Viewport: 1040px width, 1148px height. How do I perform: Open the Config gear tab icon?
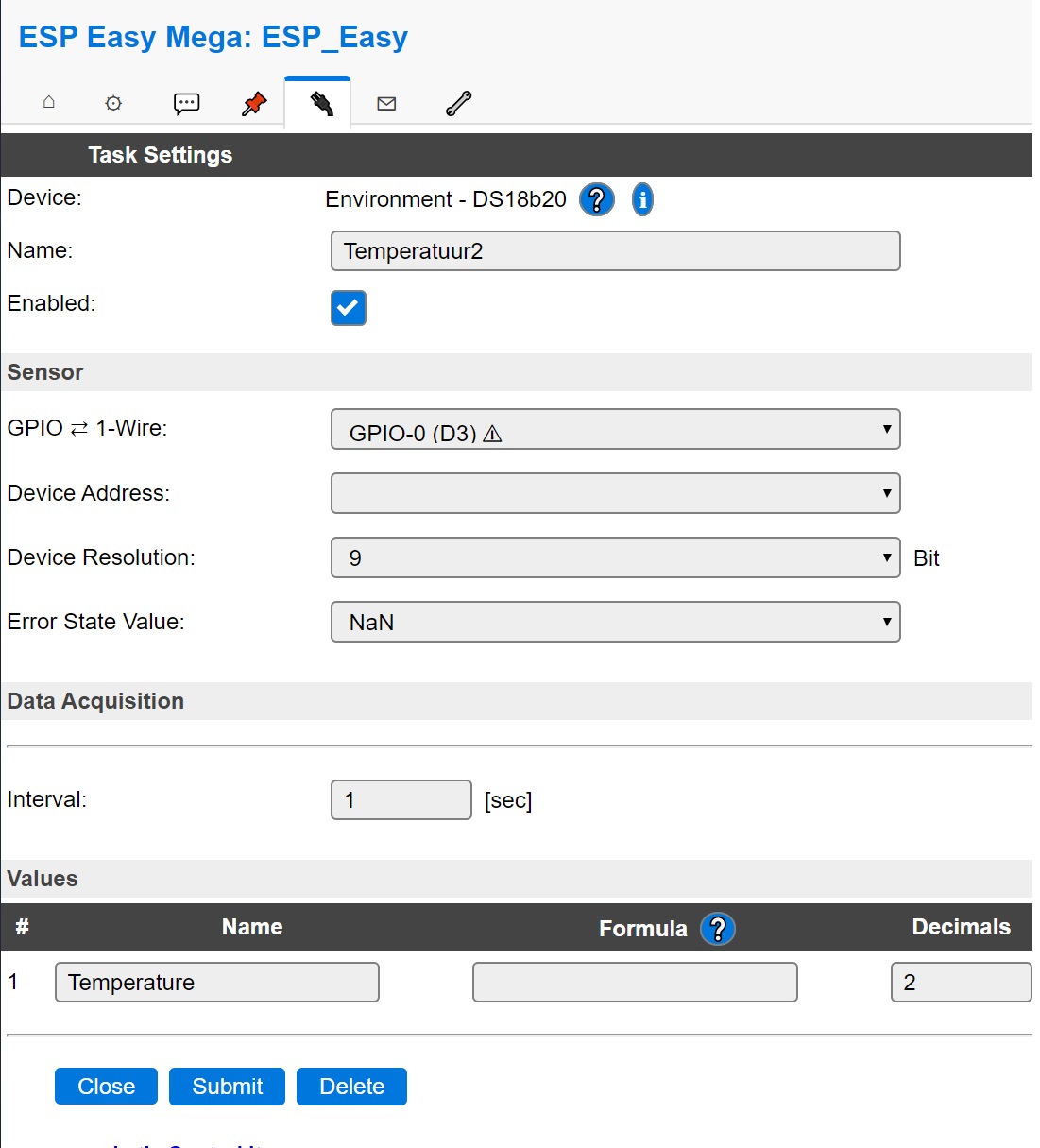113,103
